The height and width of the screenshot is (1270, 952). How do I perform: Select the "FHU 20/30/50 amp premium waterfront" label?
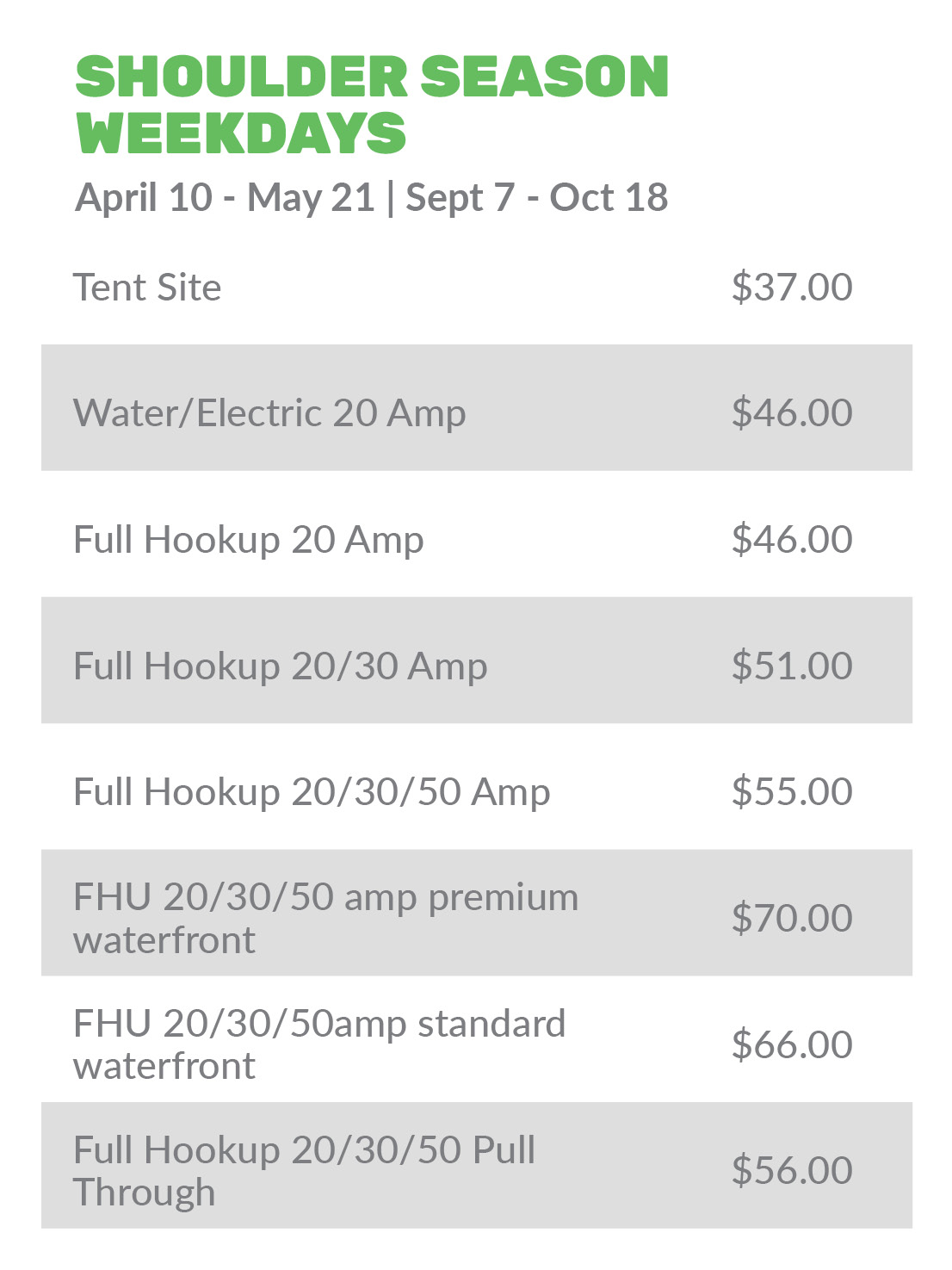325,918
